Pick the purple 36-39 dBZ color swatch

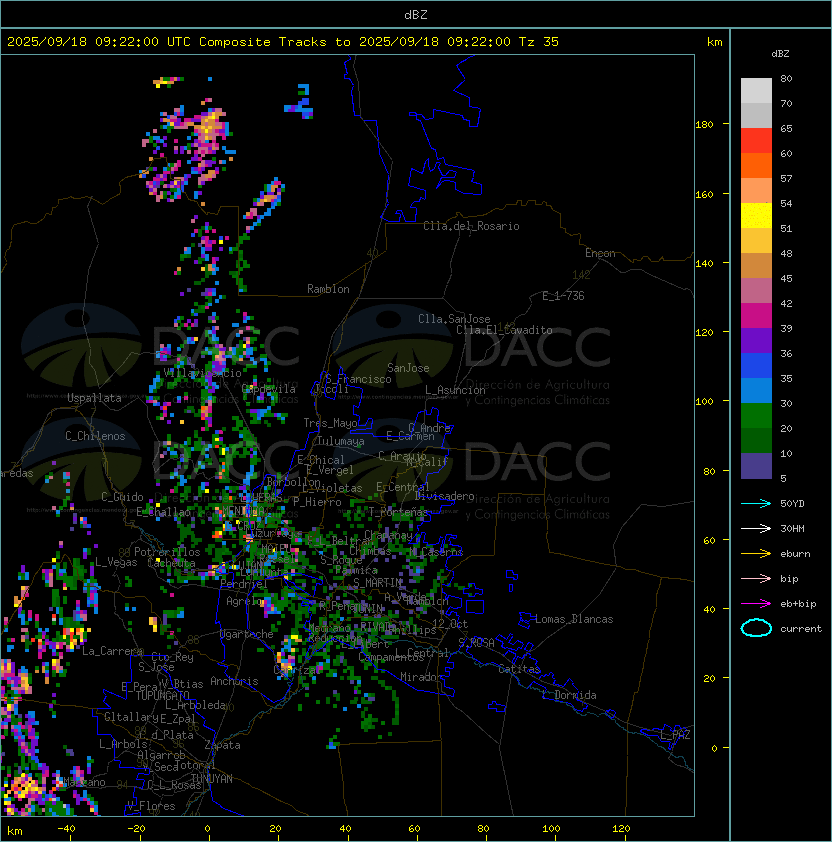(x=756, y=340)
